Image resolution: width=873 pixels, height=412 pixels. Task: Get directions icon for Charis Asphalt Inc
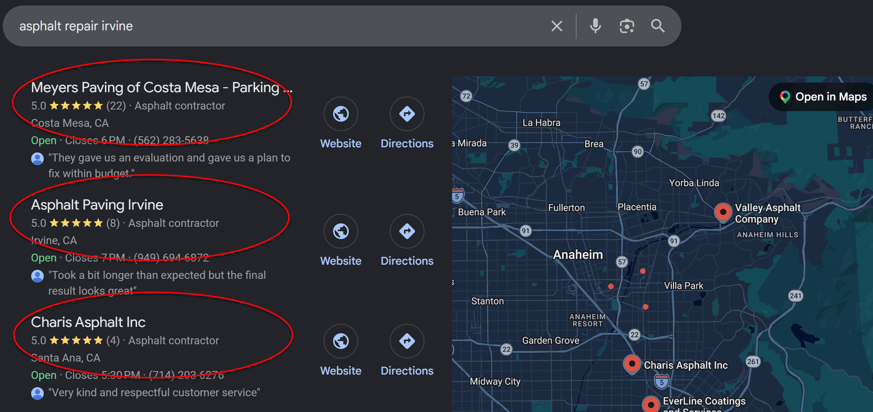tap(407, 341)
